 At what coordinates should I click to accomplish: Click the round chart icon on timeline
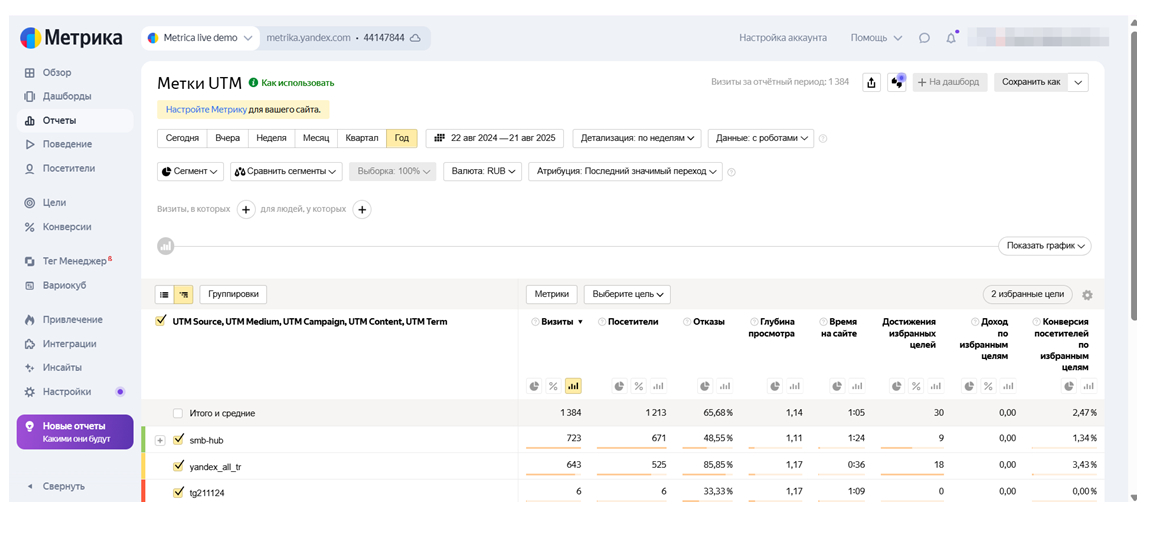tap(166, 246)
